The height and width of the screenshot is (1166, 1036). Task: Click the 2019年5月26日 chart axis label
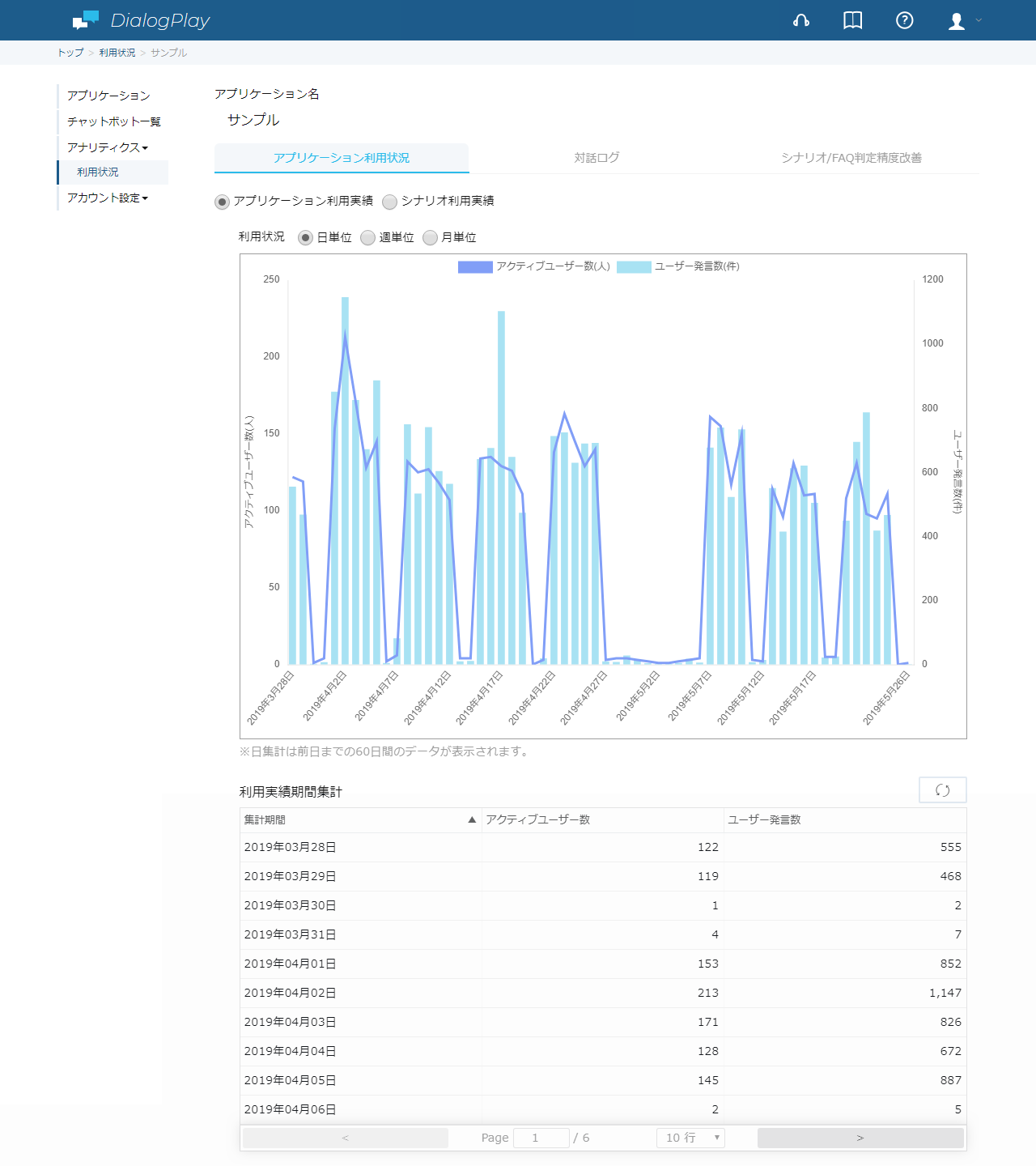[886, 697]
